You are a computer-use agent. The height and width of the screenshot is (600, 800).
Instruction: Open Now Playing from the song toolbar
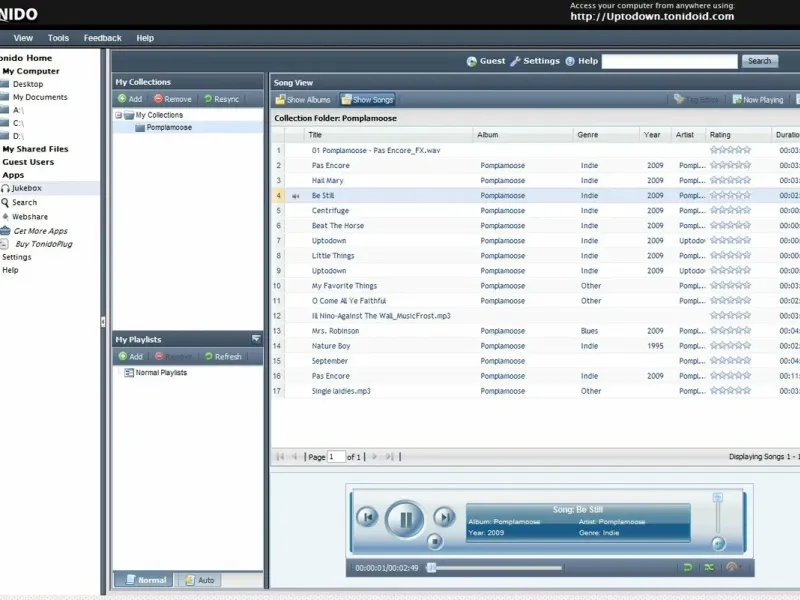click(757, 100)
